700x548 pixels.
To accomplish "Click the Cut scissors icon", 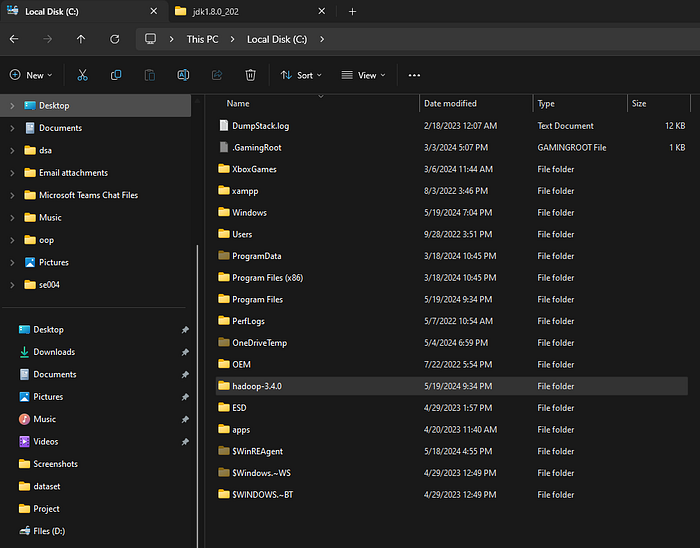I will [82, 75].
